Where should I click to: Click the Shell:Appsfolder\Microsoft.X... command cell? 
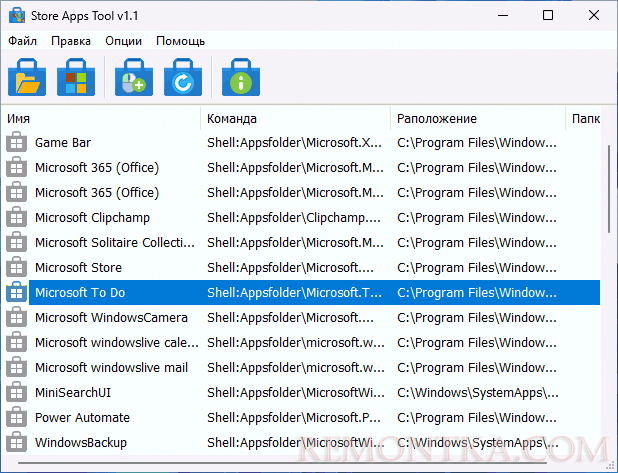(294, 143)
